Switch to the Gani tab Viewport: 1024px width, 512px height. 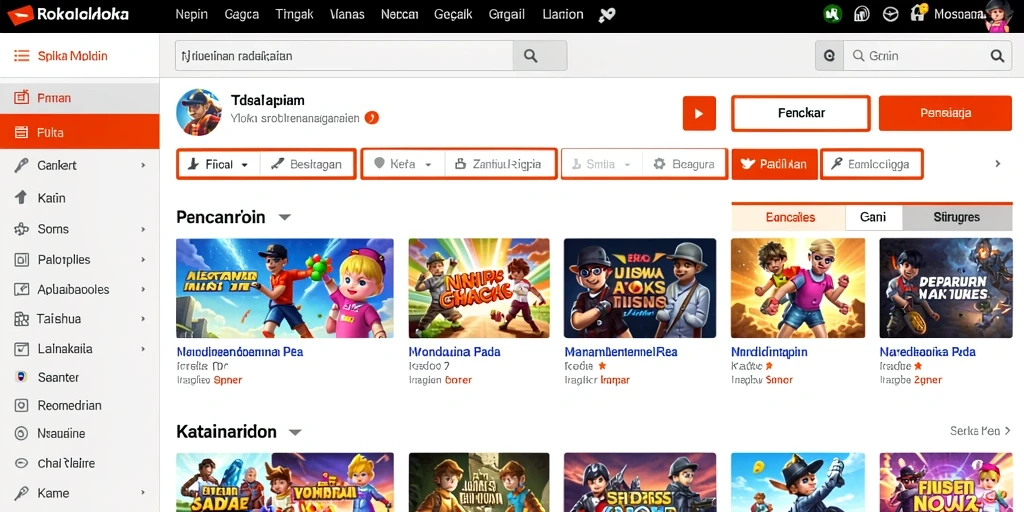point(873,217)
